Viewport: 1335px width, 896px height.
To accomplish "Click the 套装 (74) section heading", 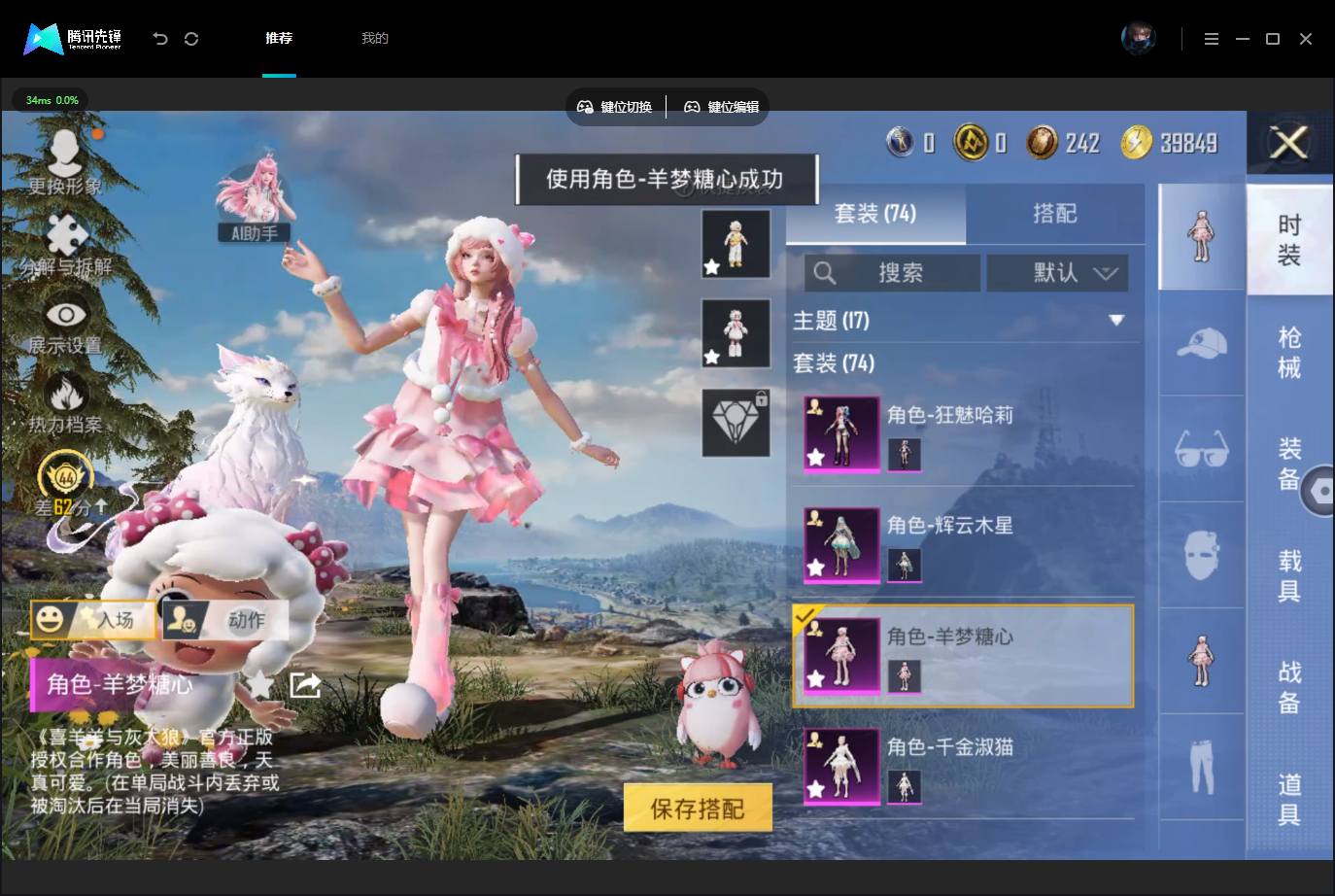I will tap(834, 363).
